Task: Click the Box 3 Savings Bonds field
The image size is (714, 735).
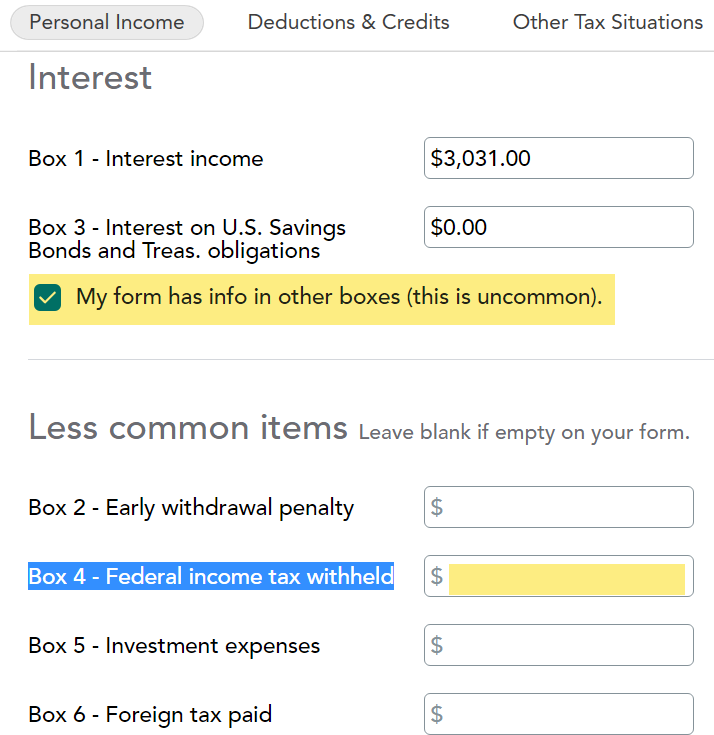Action: 558,227
